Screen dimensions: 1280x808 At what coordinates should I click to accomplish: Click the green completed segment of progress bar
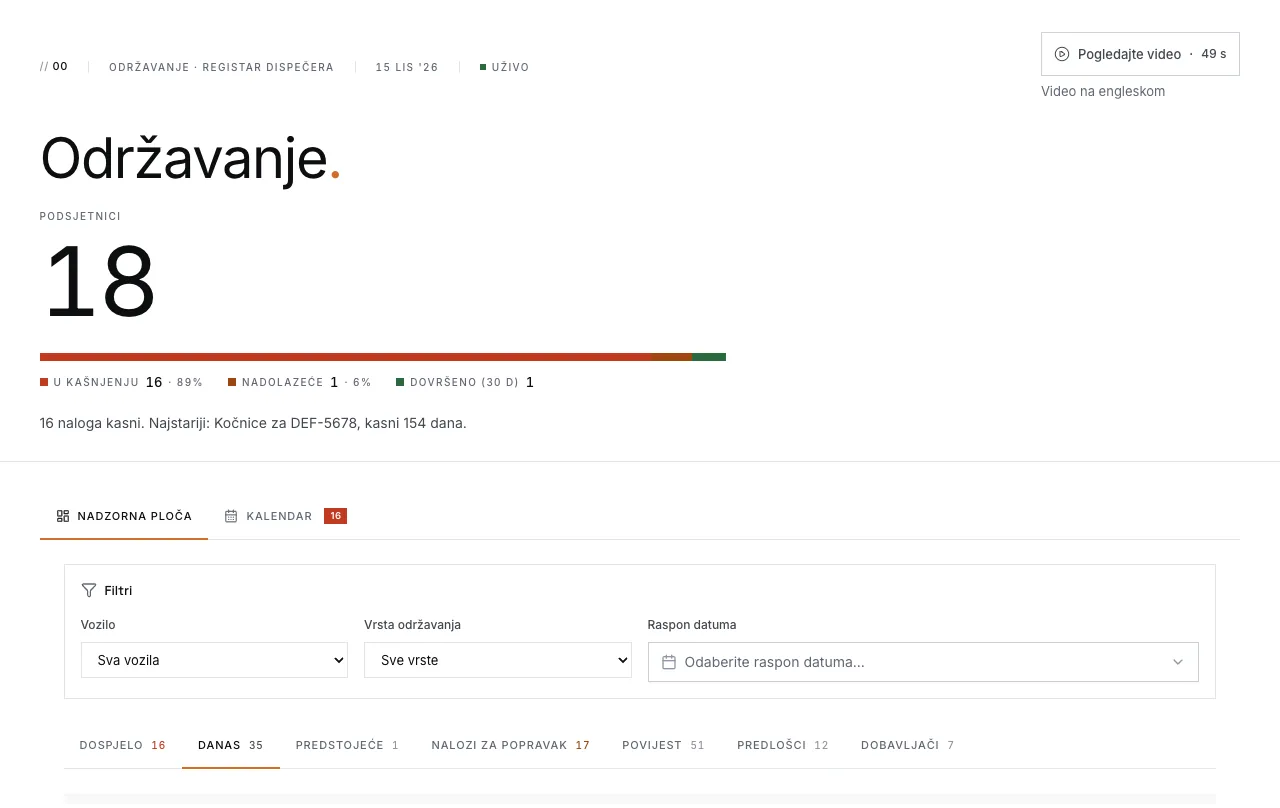pyautogui.click(x=709, y=357)
